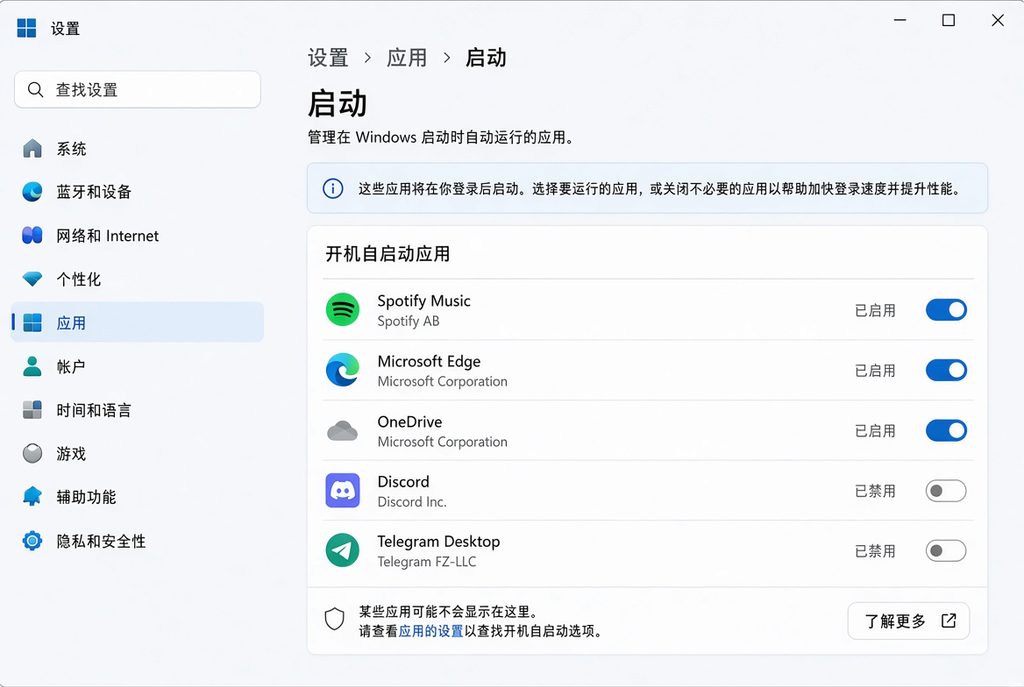The image size is (1024, 687).
Task: Maximize the 设置 window
Action: click(x=949, y=20)
